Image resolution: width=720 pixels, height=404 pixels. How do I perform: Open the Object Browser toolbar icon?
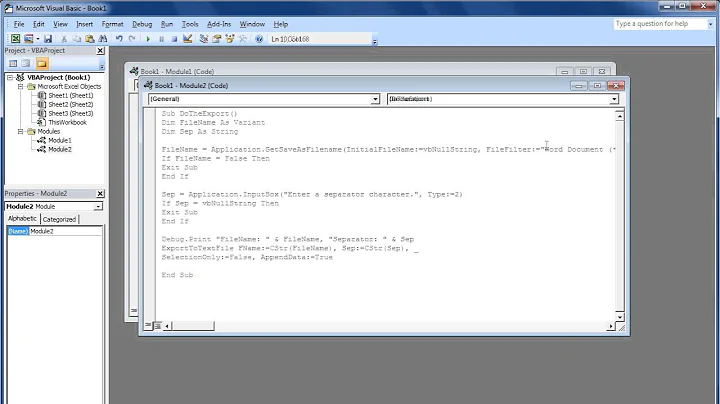230,39
